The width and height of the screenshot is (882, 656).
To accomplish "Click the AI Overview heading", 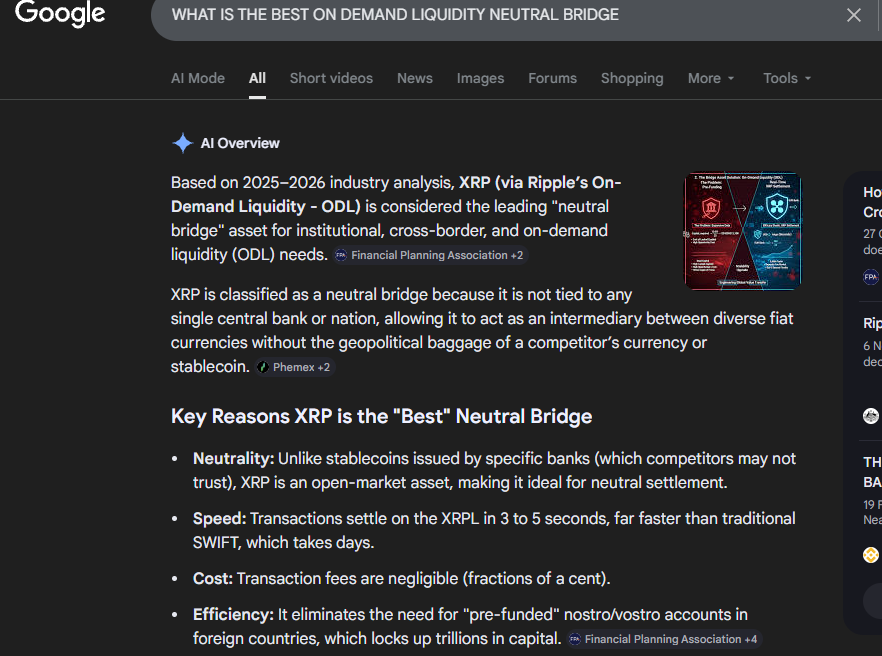I will pos(240,143).
